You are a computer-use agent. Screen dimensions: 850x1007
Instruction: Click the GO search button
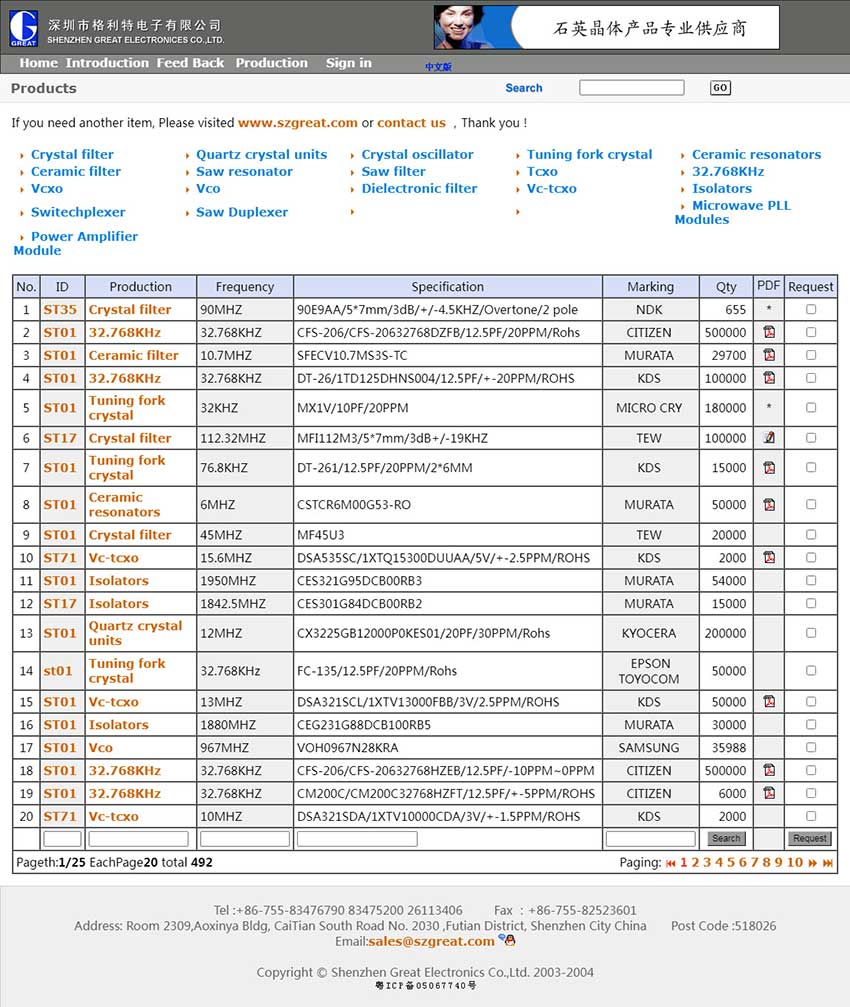click(x=719, y=87)
